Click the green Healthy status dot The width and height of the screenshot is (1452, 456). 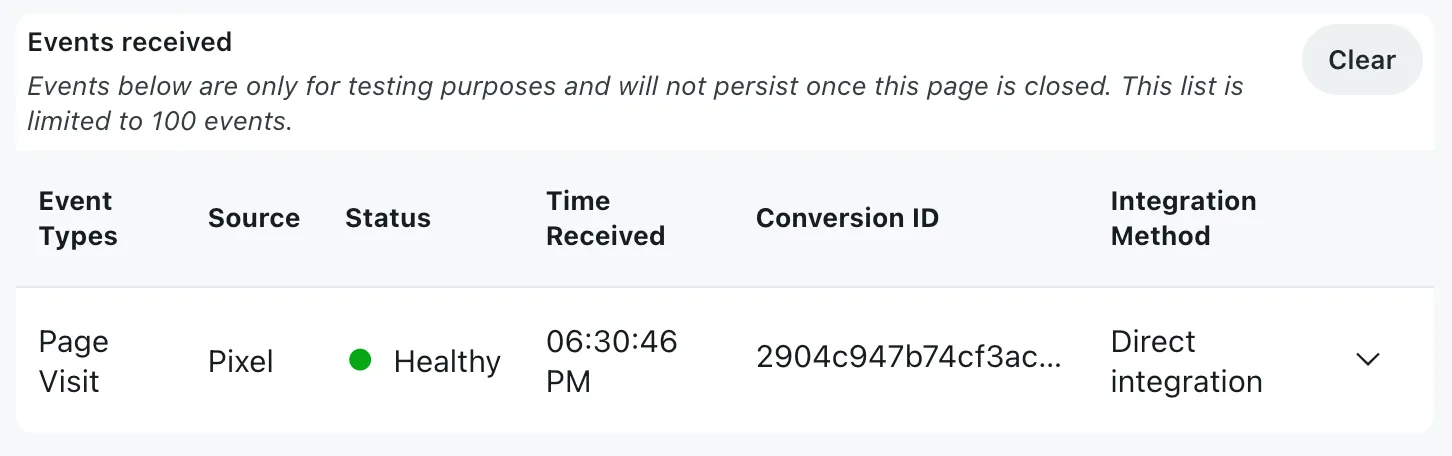[360, 360]
